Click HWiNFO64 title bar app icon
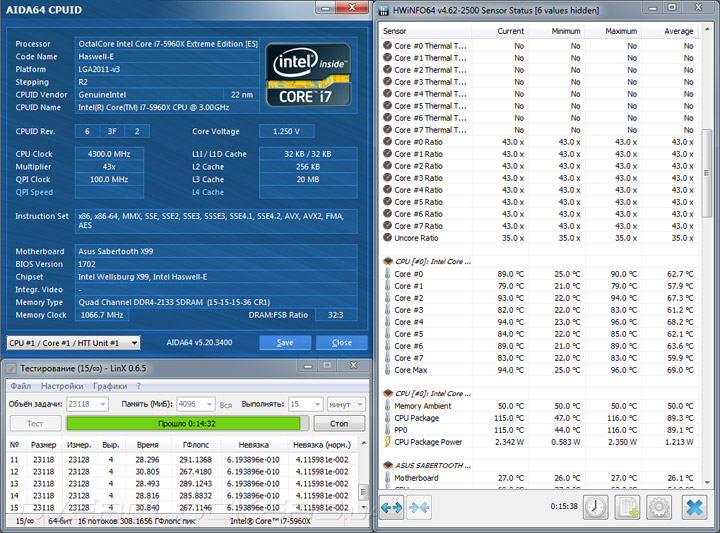Viewport: 720px width, 533px height. [384, 10]
